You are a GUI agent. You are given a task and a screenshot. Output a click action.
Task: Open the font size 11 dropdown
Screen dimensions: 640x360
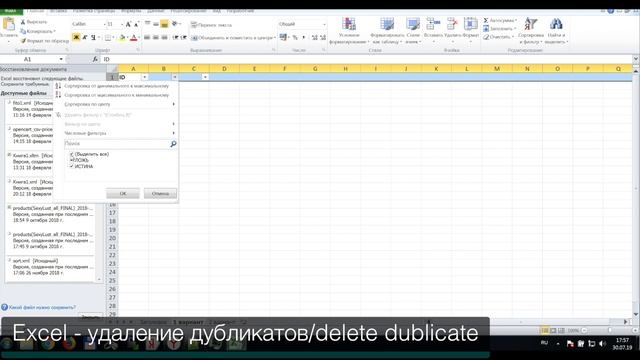point(122,24)
